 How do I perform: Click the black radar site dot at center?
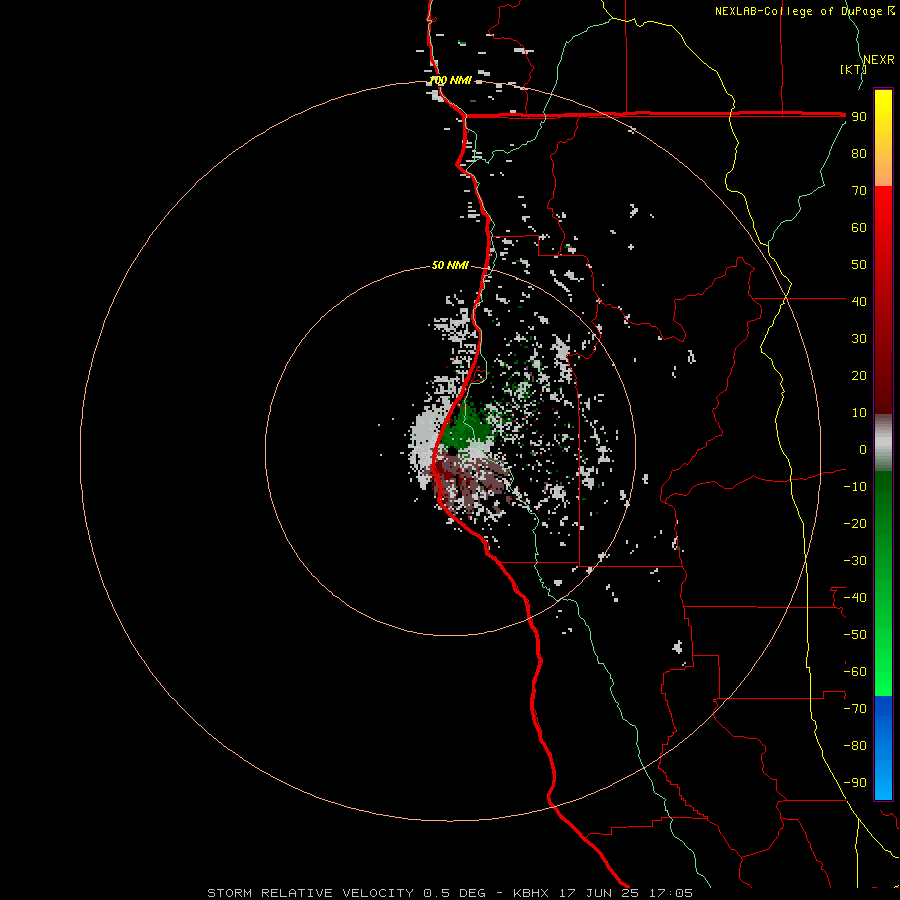(452, 451)
